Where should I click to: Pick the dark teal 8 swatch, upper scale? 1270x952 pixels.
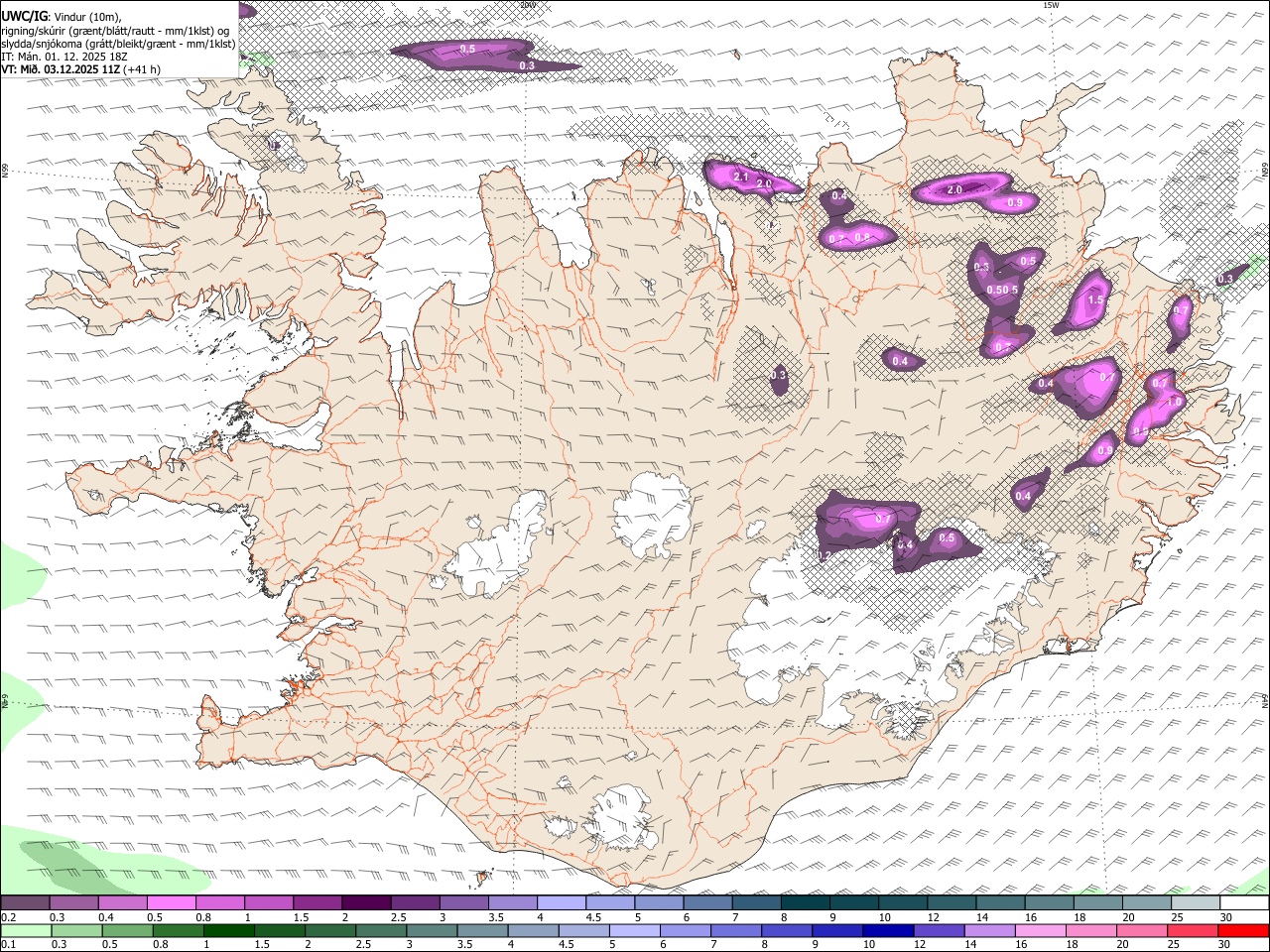805,902
